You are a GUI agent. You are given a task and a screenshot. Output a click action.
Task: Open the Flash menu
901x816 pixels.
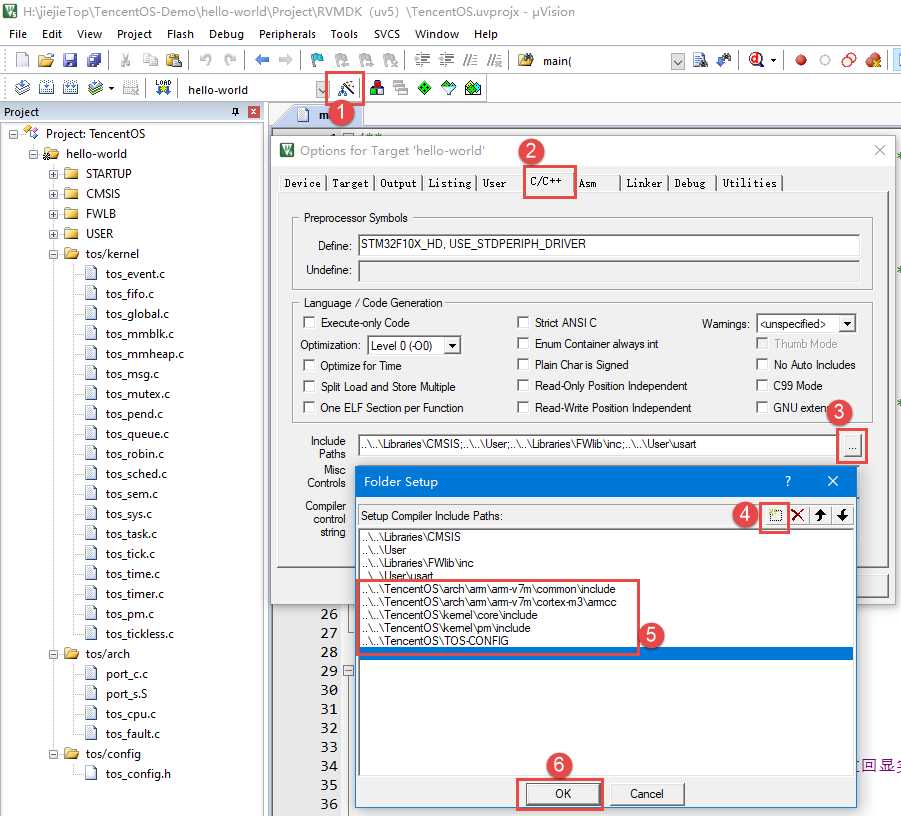point(180,34)
